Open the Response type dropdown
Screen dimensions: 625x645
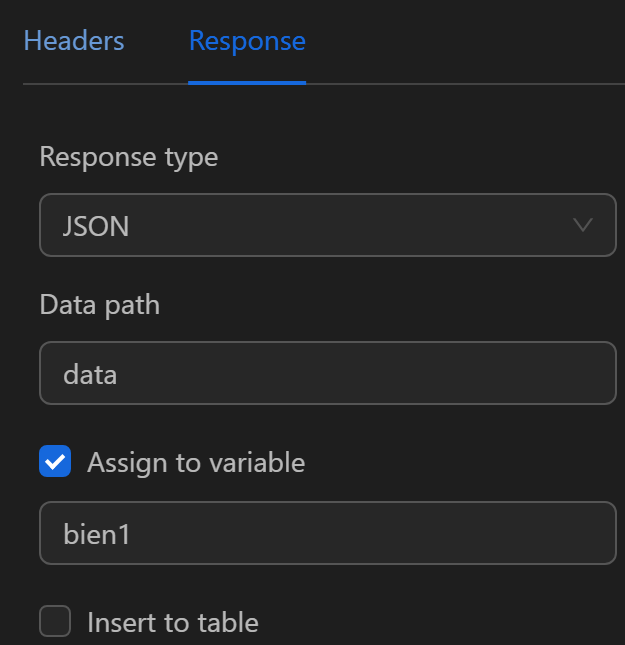pyautogui.click(x=327, y=225)
